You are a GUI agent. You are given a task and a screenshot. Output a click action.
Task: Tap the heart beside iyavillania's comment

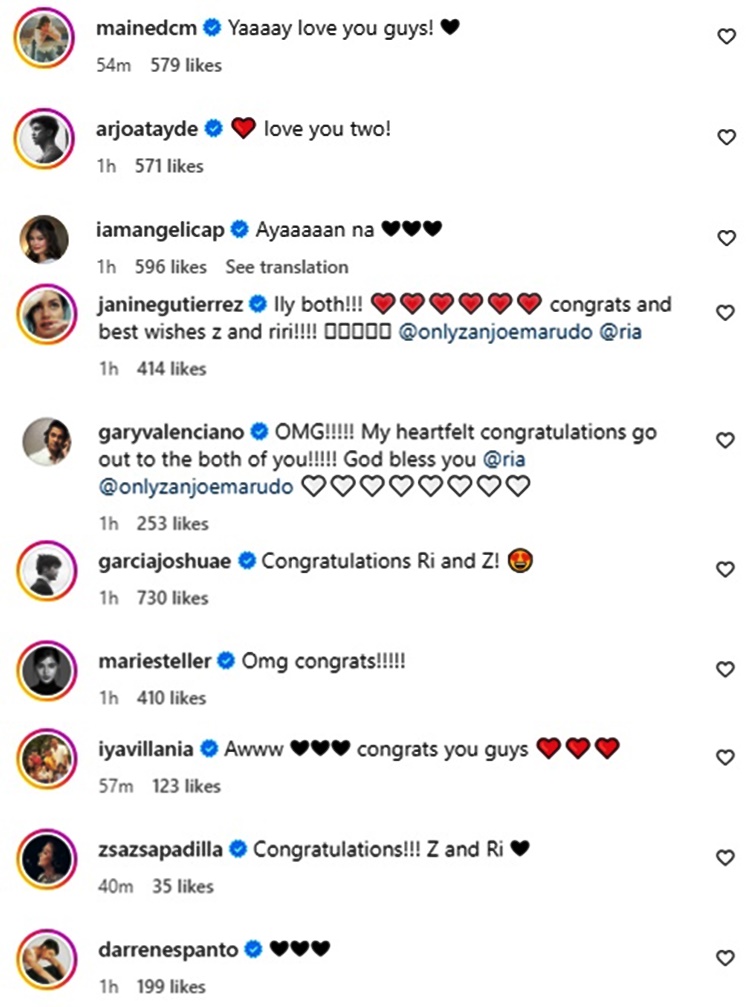727,758
